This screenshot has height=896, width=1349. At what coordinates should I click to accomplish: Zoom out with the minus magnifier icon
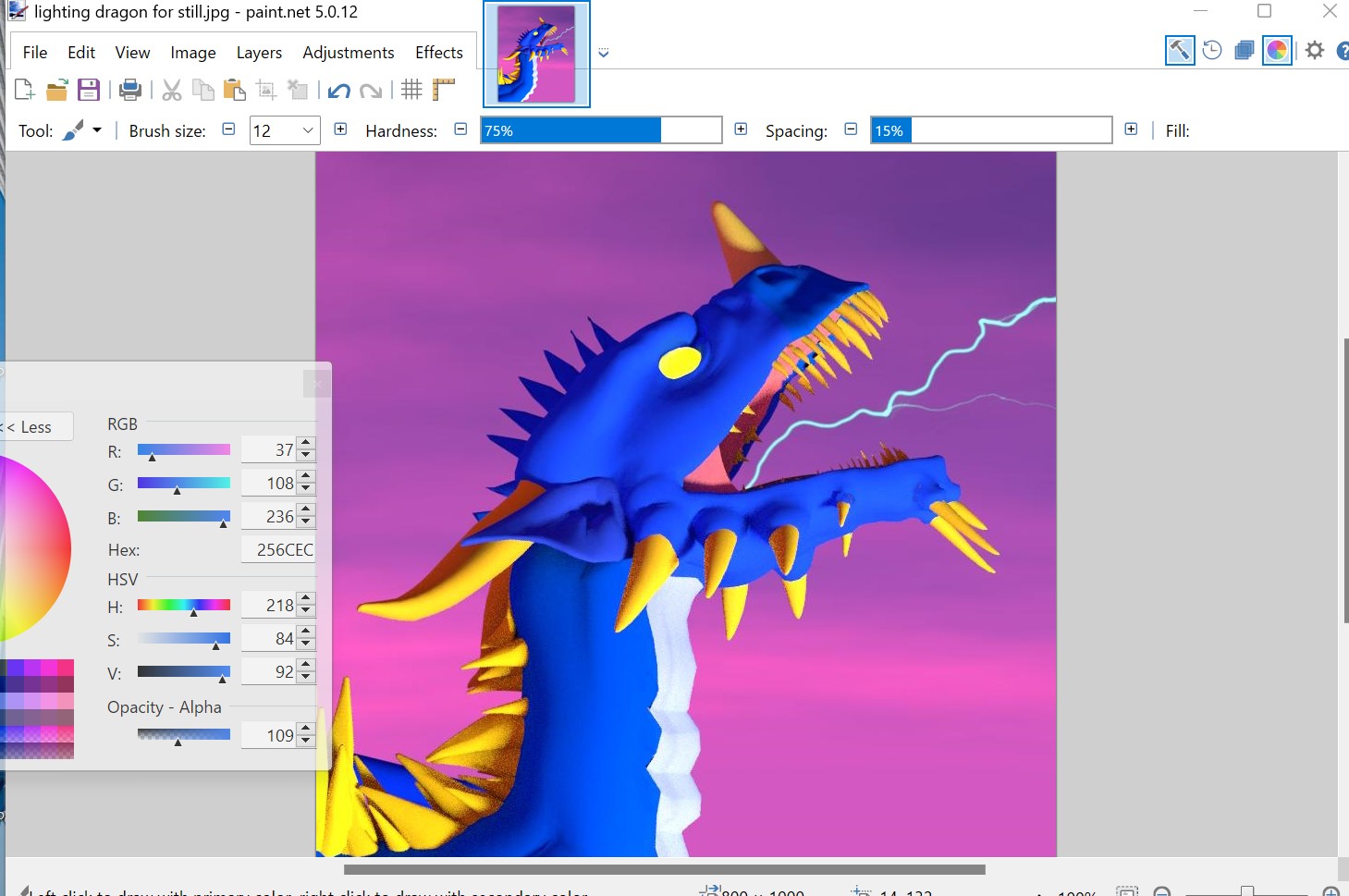pyautogui.click(x=1163, y=891)
